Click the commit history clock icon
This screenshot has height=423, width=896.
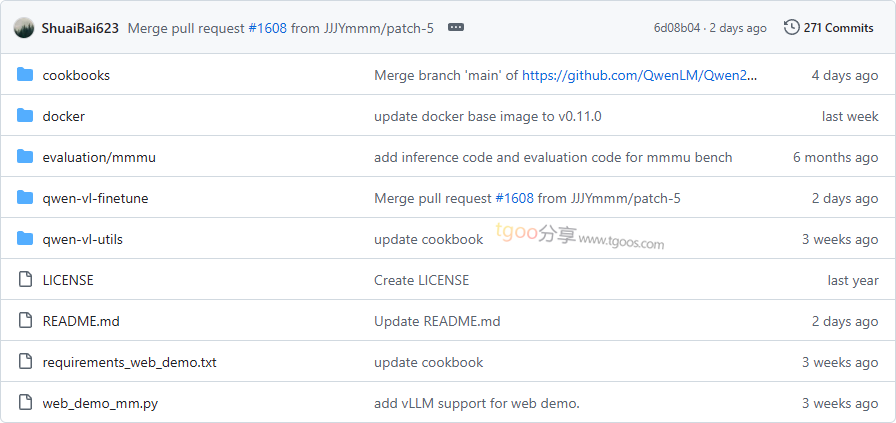click(791, 28)
